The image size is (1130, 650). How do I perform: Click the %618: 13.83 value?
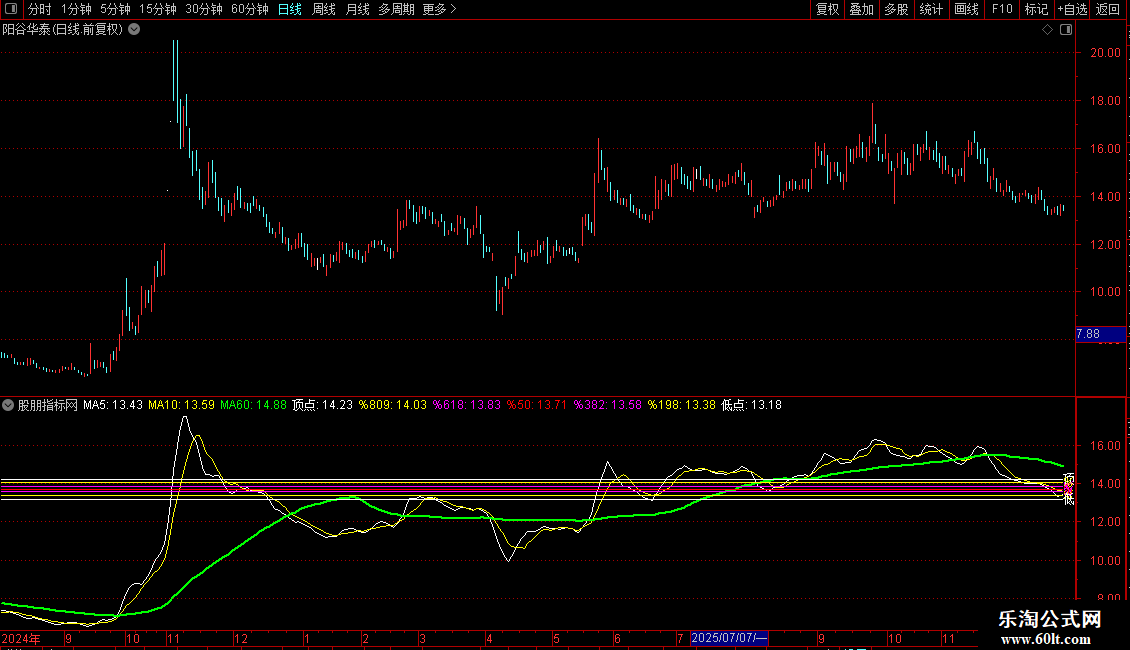coord(467,405)
